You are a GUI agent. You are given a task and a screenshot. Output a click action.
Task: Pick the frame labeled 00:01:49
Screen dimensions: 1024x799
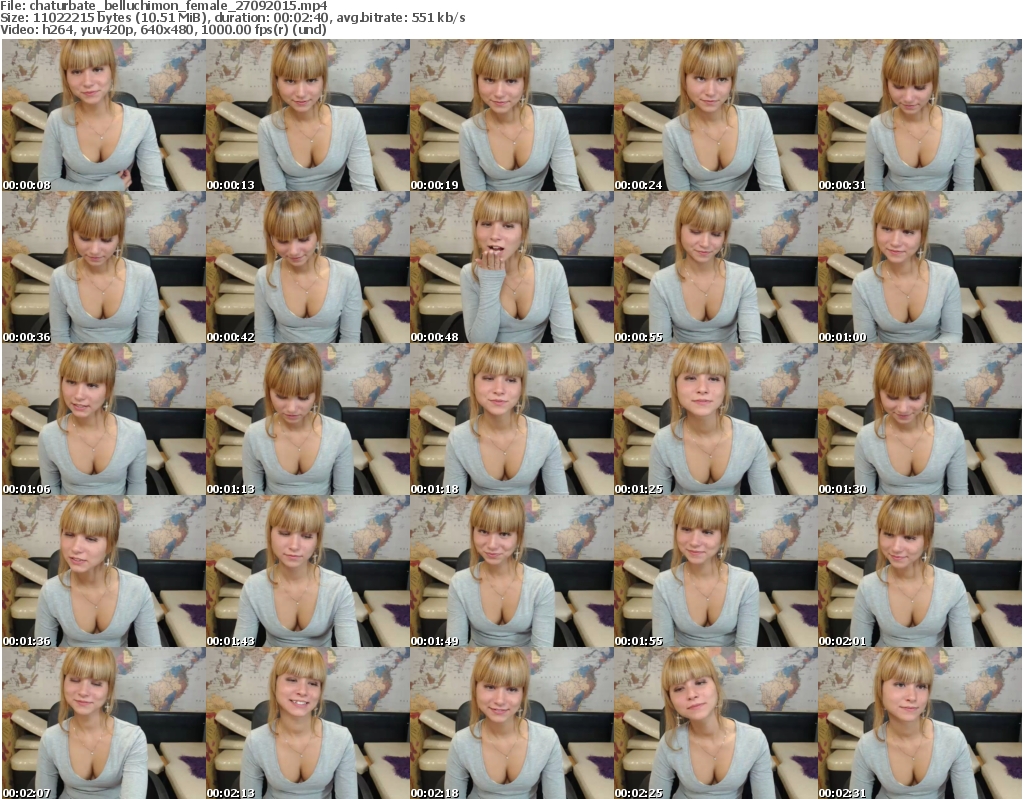(x=512, y=572)
